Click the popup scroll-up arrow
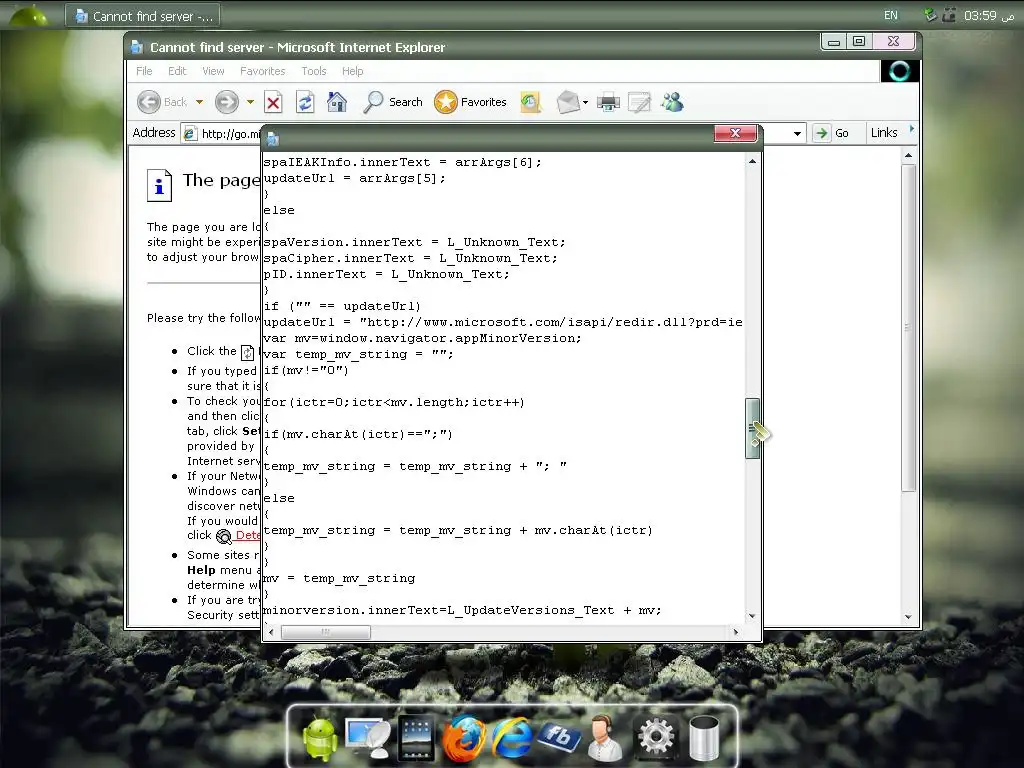Viewport: 1024px width, 768px height. [752, 161]
